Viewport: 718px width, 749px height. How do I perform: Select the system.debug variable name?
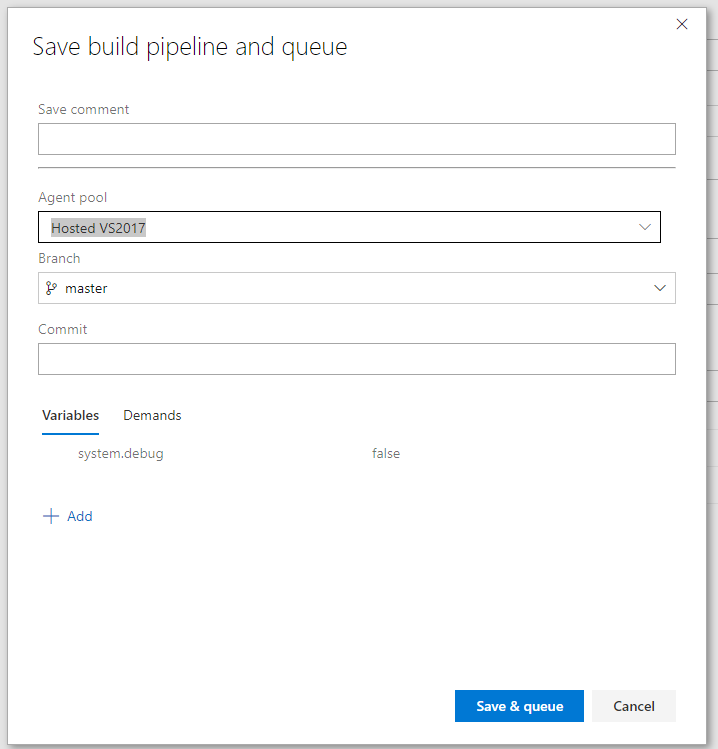[x=120, y=453]
